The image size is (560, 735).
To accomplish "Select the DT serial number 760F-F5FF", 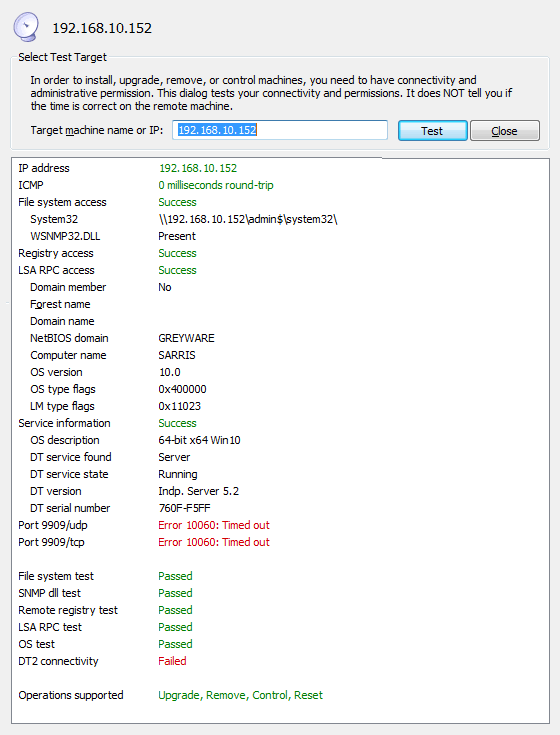I will (x=184, y=508).
